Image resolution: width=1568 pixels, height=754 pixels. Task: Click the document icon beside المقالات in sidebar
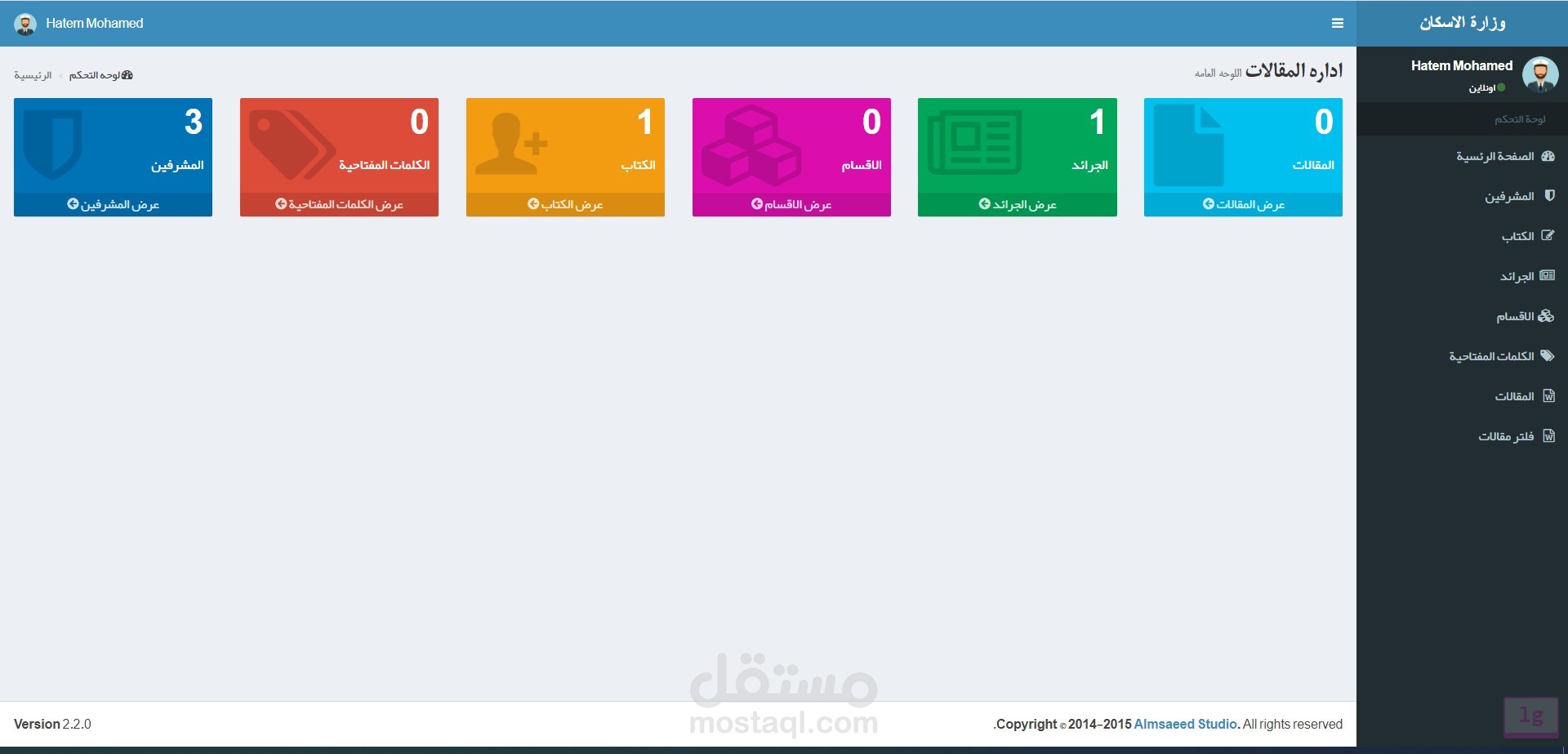[1549, 396]
